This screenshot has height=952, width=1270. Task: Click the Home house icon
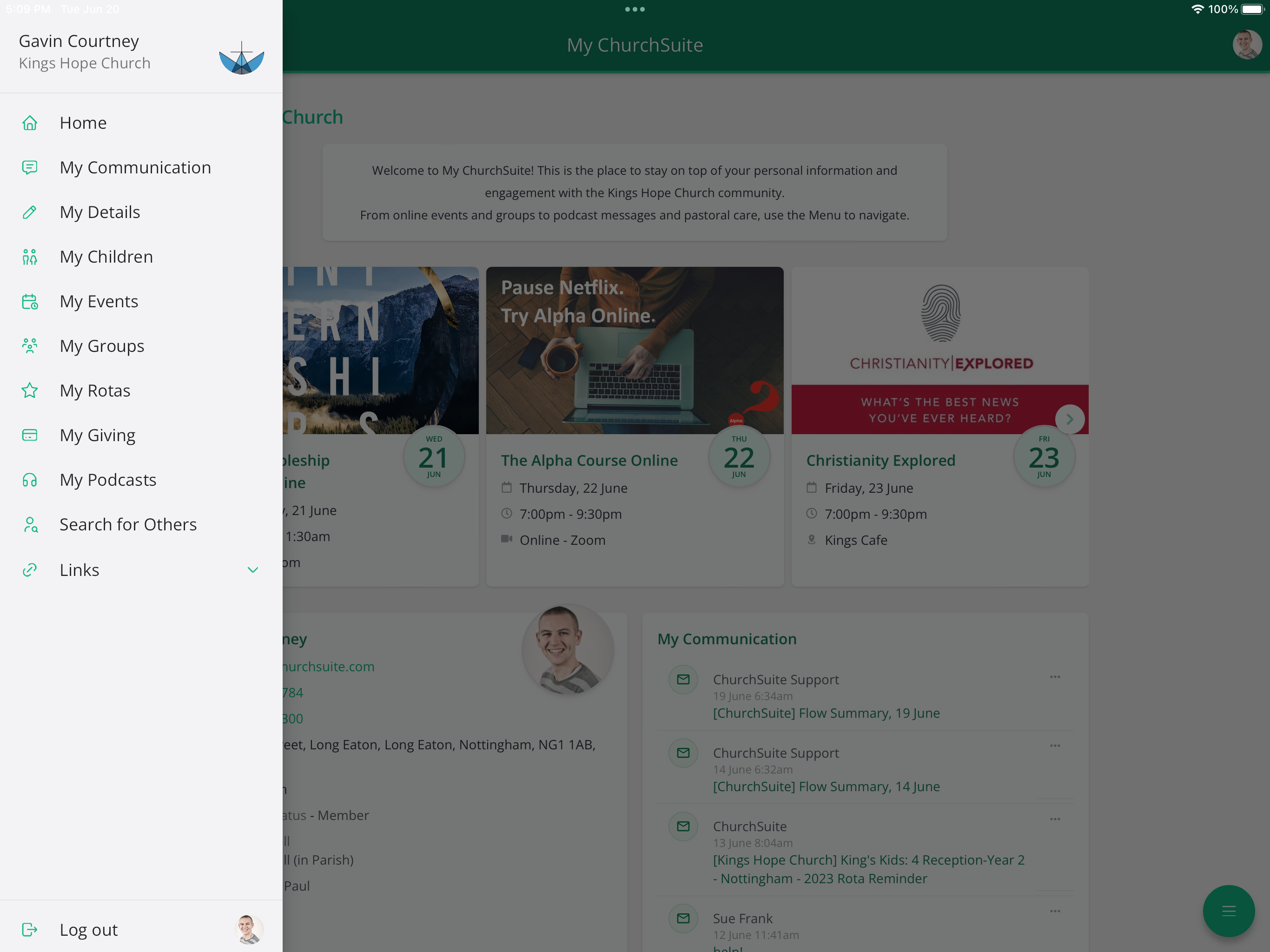(30, 123)
